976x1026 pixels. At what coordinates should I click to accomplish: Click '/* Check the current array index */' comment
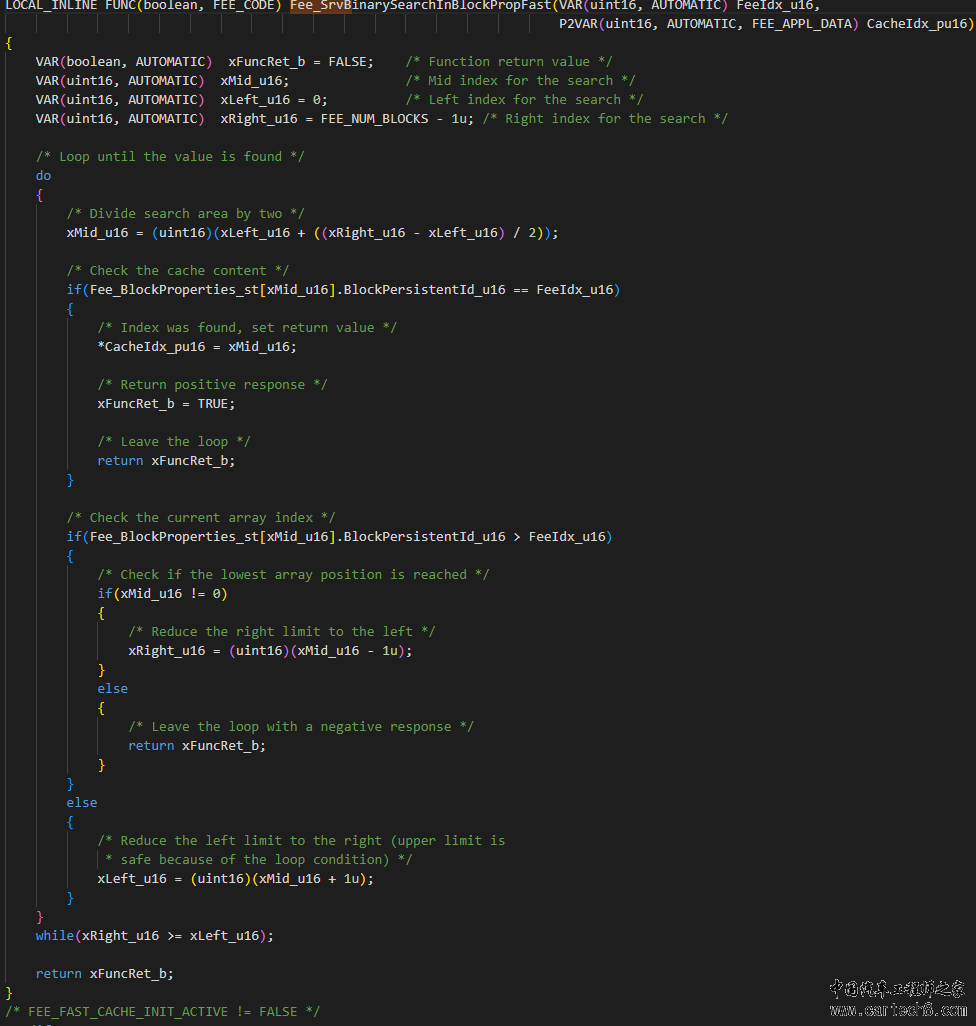[x=201, y=517]
